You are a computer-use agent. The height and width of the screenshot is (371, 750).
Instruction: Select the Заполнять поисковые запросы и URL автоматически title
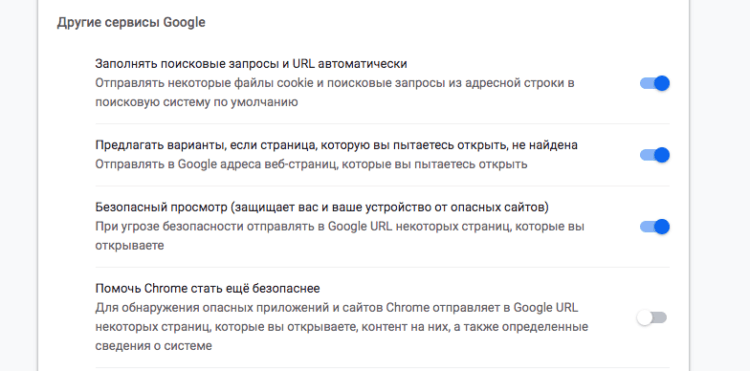click(x=251, y=64)
